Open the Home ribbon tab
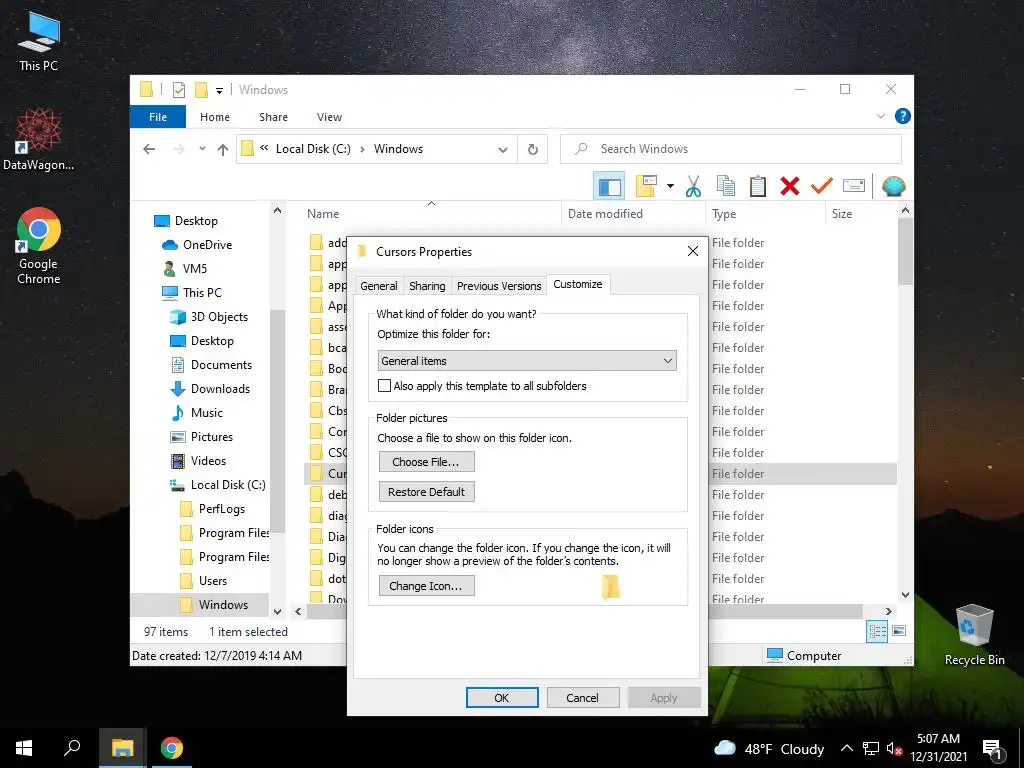This screenshot has width=1024, height=768. point(215,117)
